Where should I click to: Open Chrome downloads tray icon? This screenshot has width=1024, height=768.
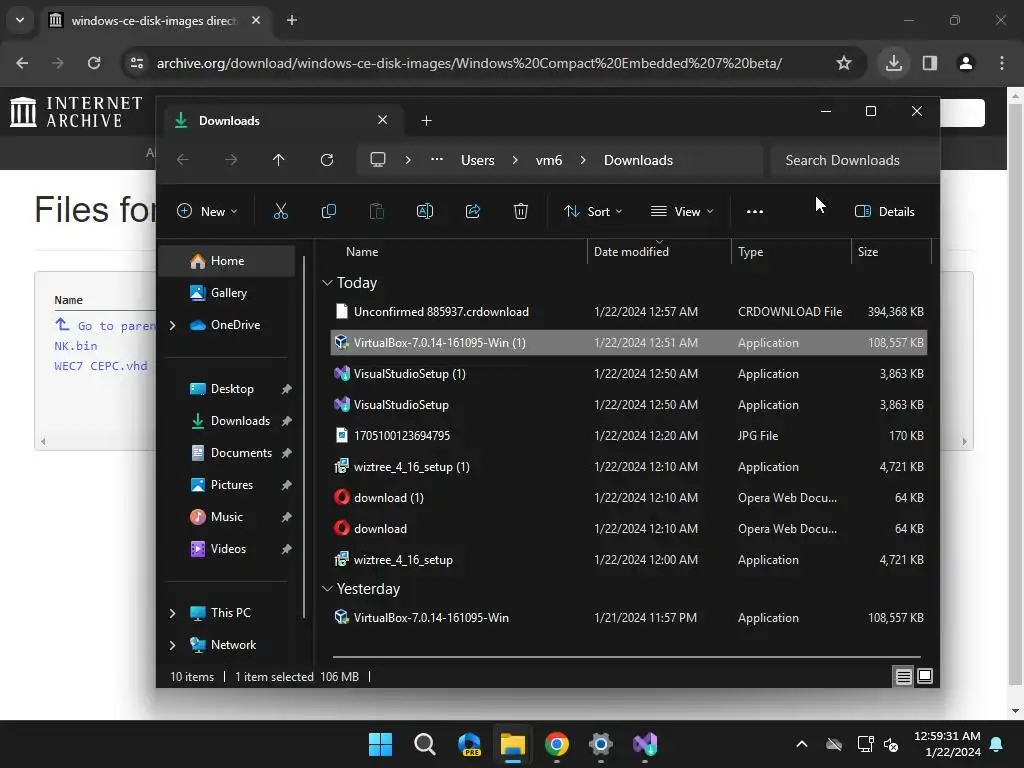[894, 63]
